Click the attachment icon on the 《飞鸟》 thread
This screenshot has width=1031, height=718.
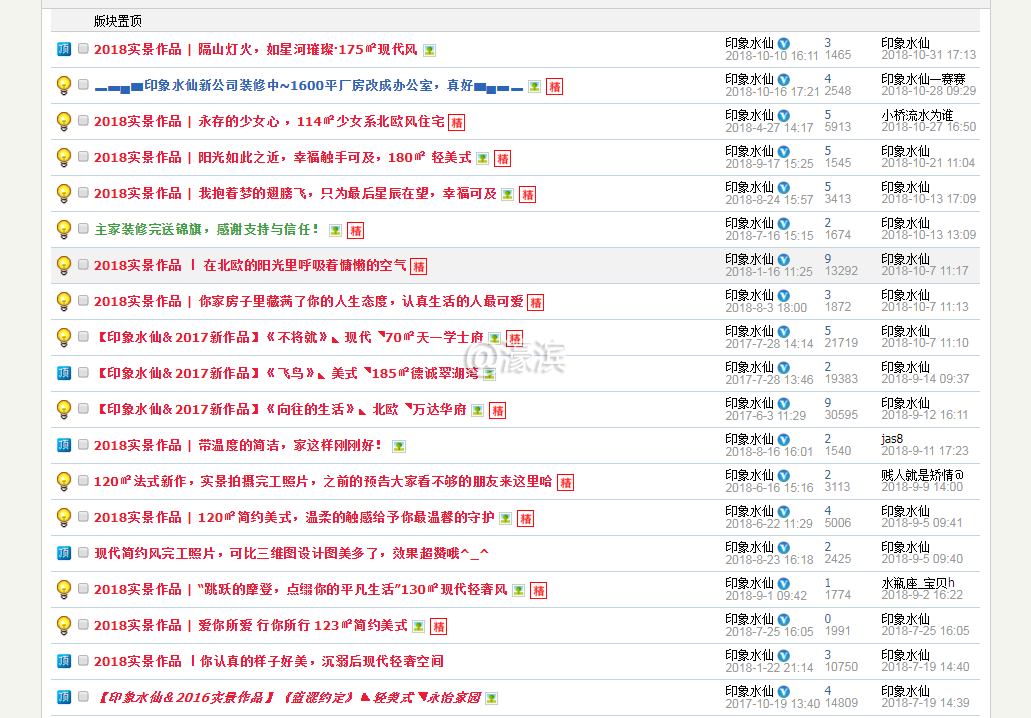489,373
